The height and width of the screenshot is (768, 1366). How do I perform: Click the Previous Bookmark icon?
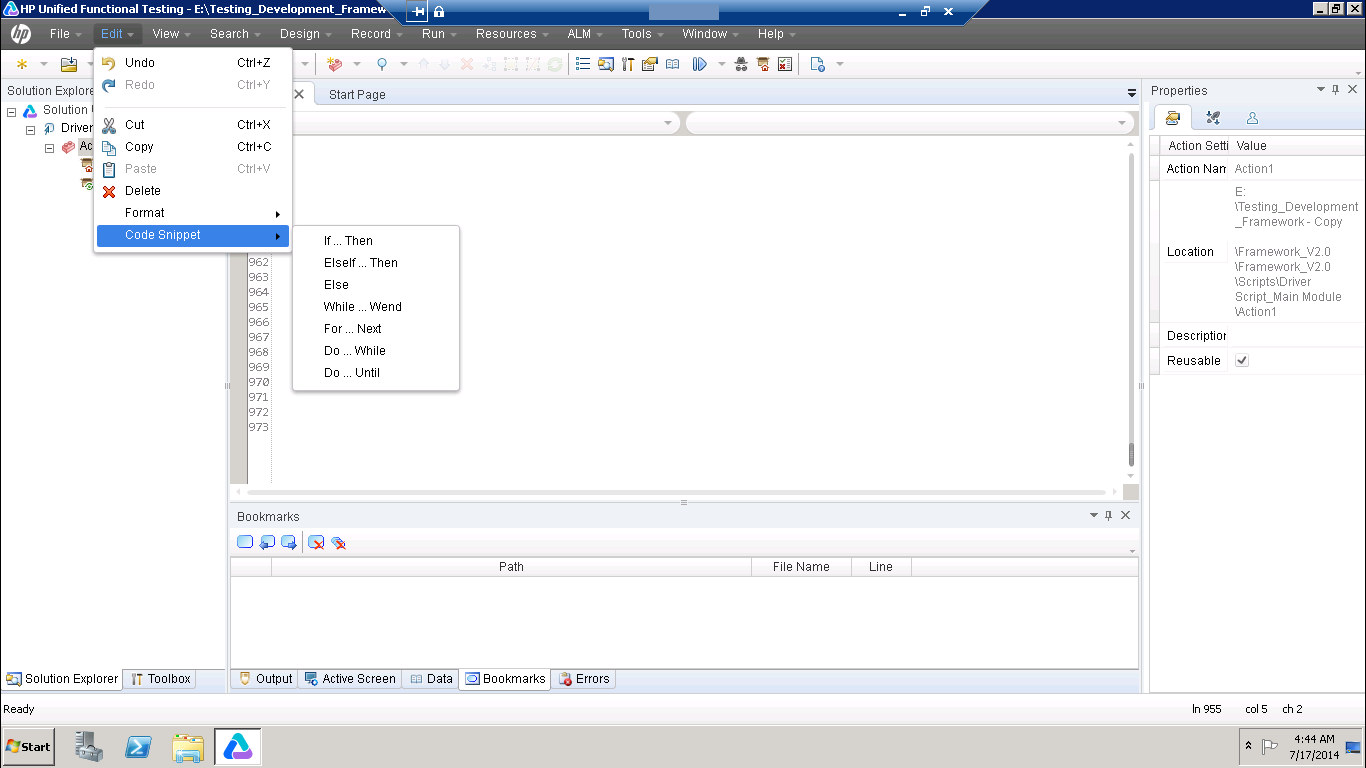[267, 542]
